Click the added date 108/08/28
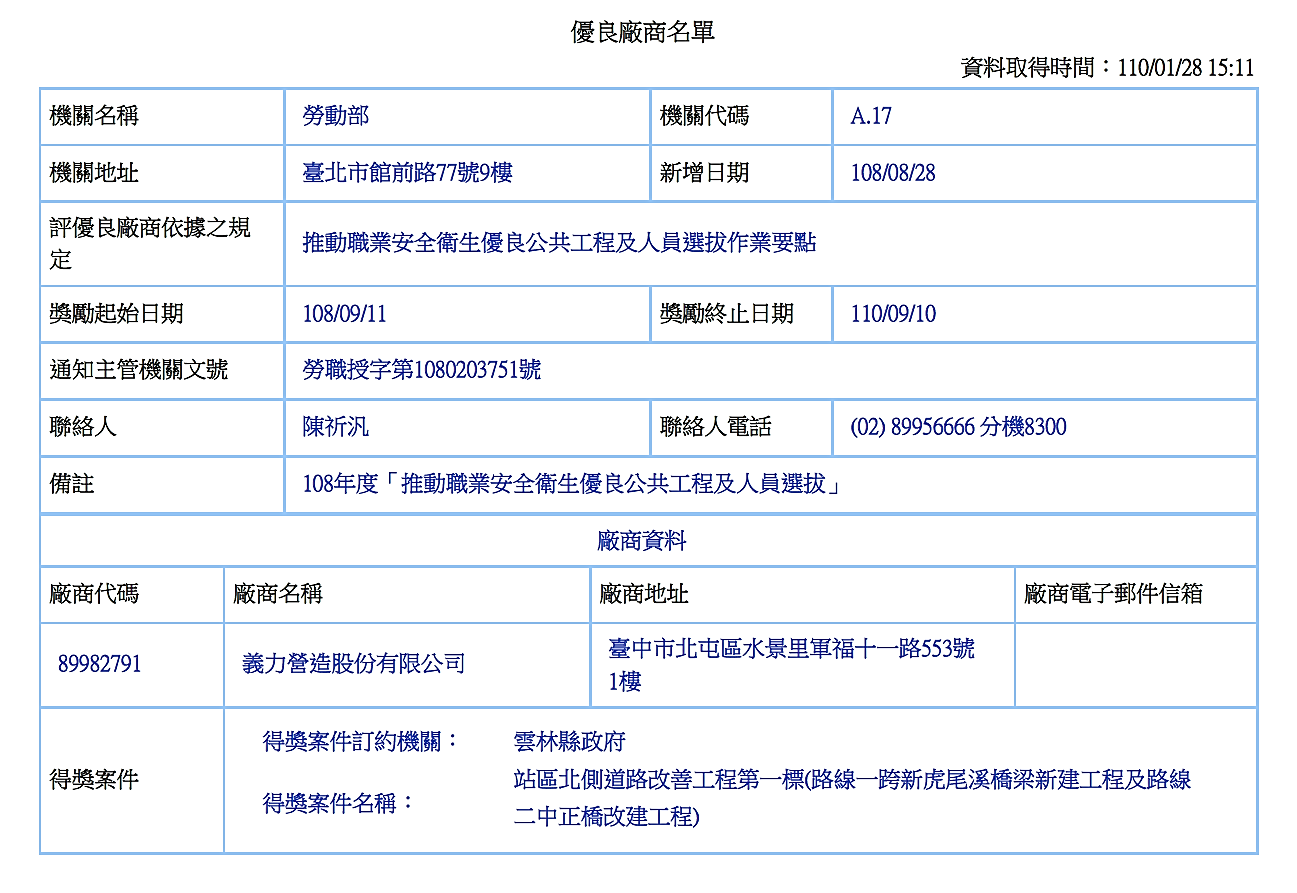This screenshot has width=1297, height=893. [x=893, y=173]
